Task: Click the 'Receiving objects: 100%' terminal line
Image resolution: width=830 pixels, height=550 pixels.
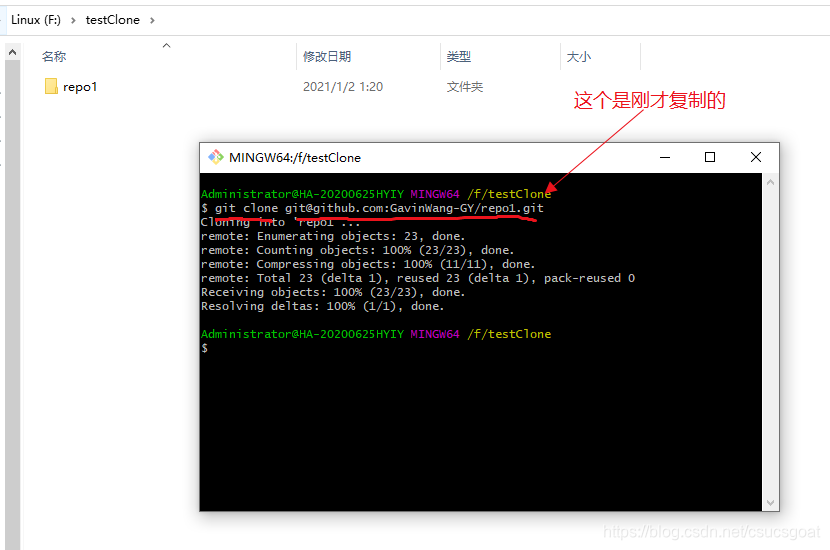Action: [x=333, y=292]
